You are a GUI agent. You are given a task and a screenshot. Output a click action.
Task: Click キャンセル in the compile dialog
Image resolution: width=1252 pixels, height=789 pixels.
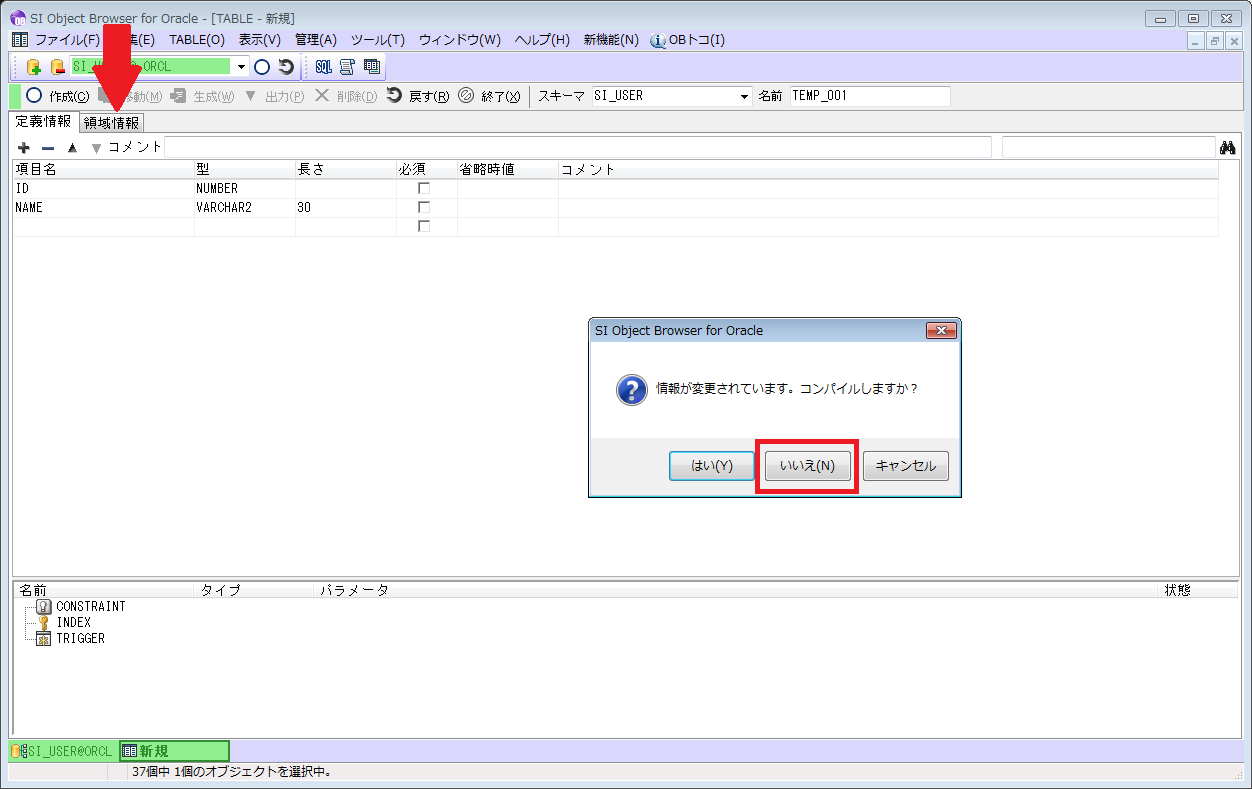[906, 466]
